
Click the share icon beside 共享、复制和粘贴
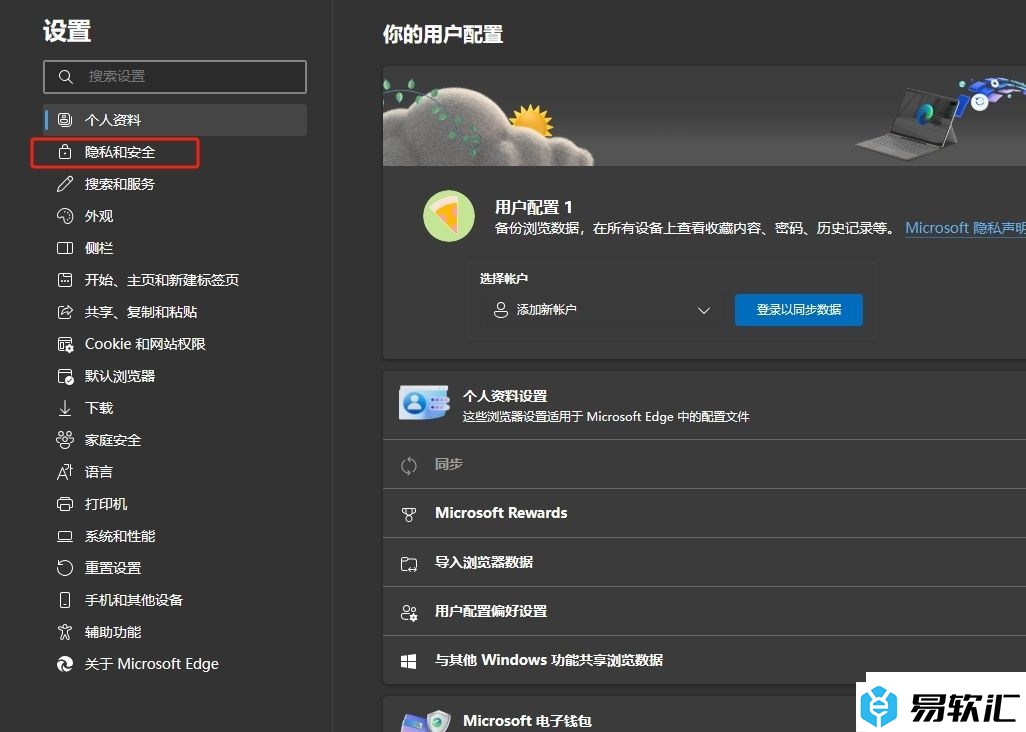(x=65, y=312)
